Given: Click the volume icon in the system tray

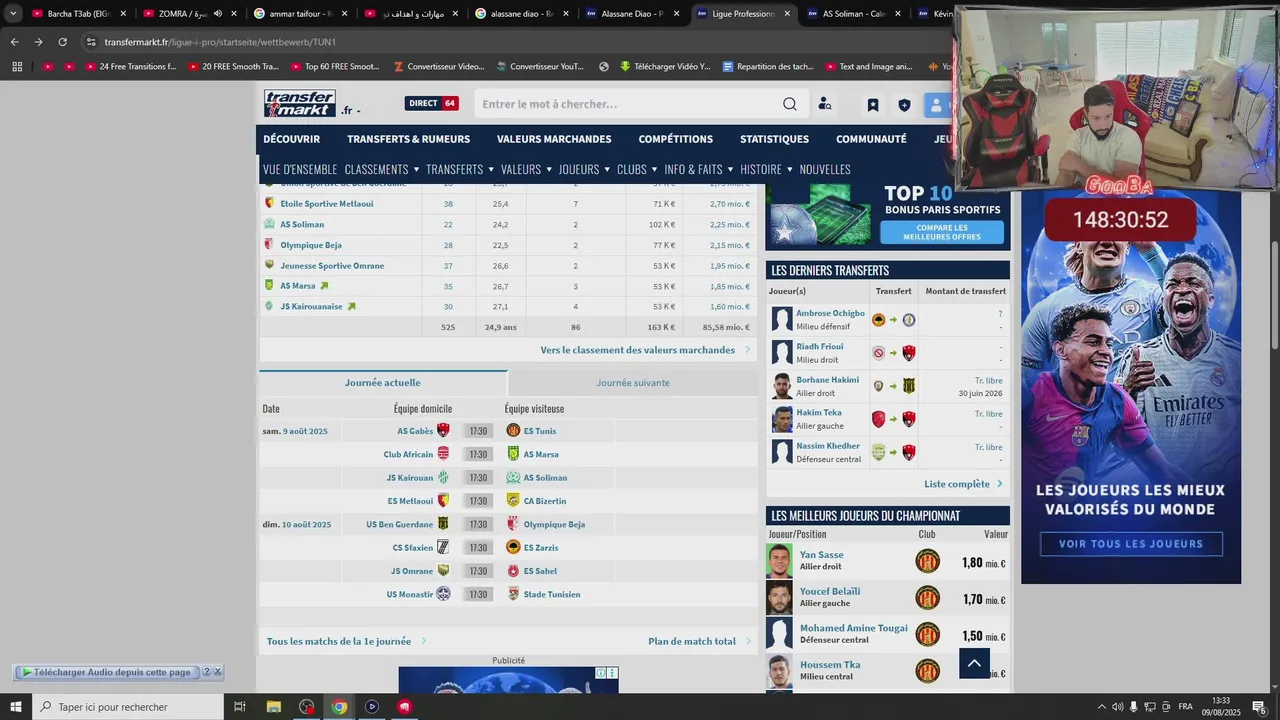Looking at the screenshot, I should coord(1118,707).
